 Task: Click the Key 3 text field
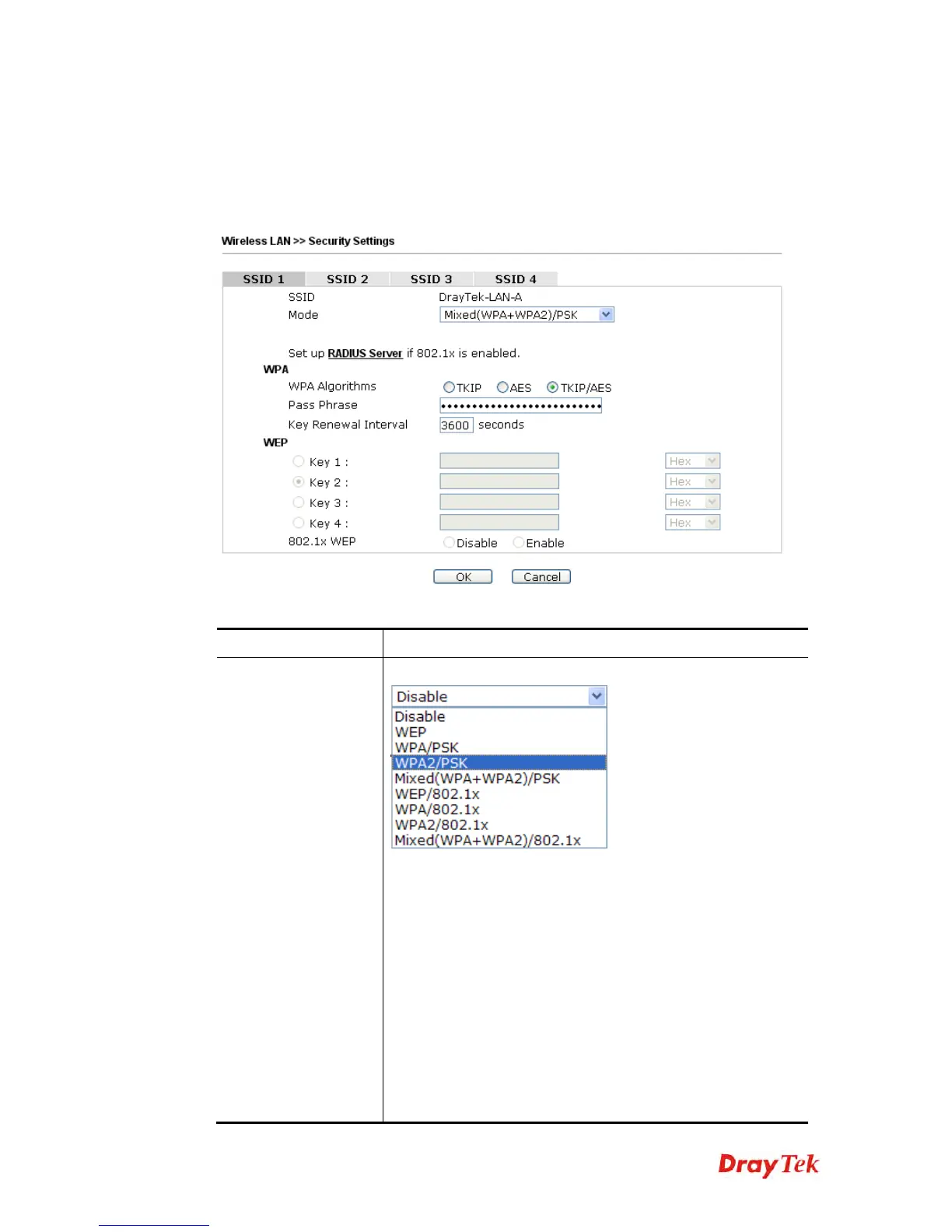pyautogui.click(x=499, y=502)
